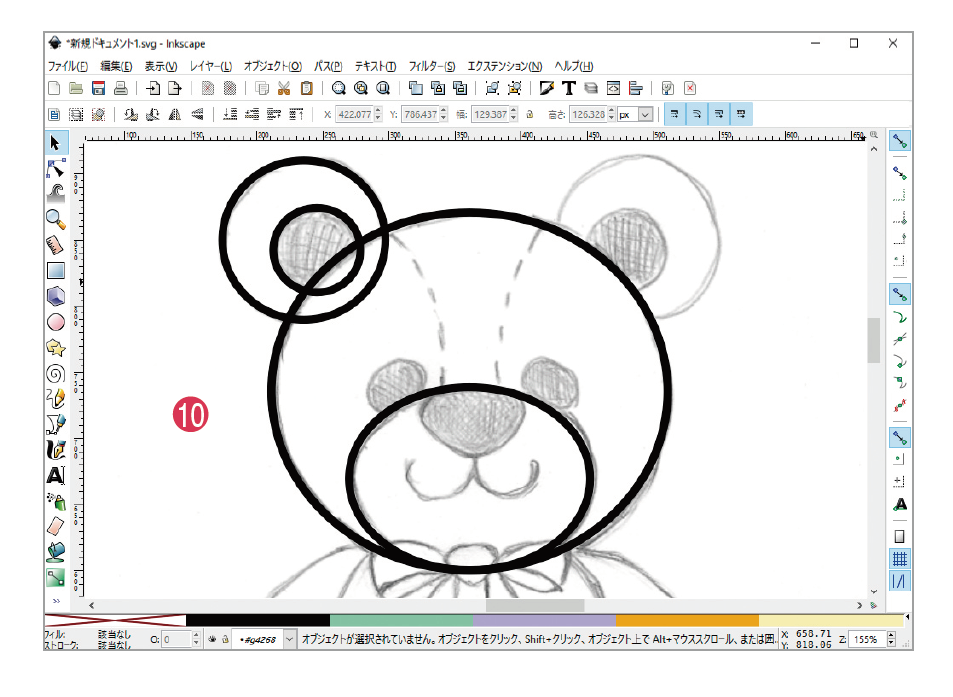Click the Y coordinate stepper arrows
The image size is (953, 697).
click(x=444, y=114)
